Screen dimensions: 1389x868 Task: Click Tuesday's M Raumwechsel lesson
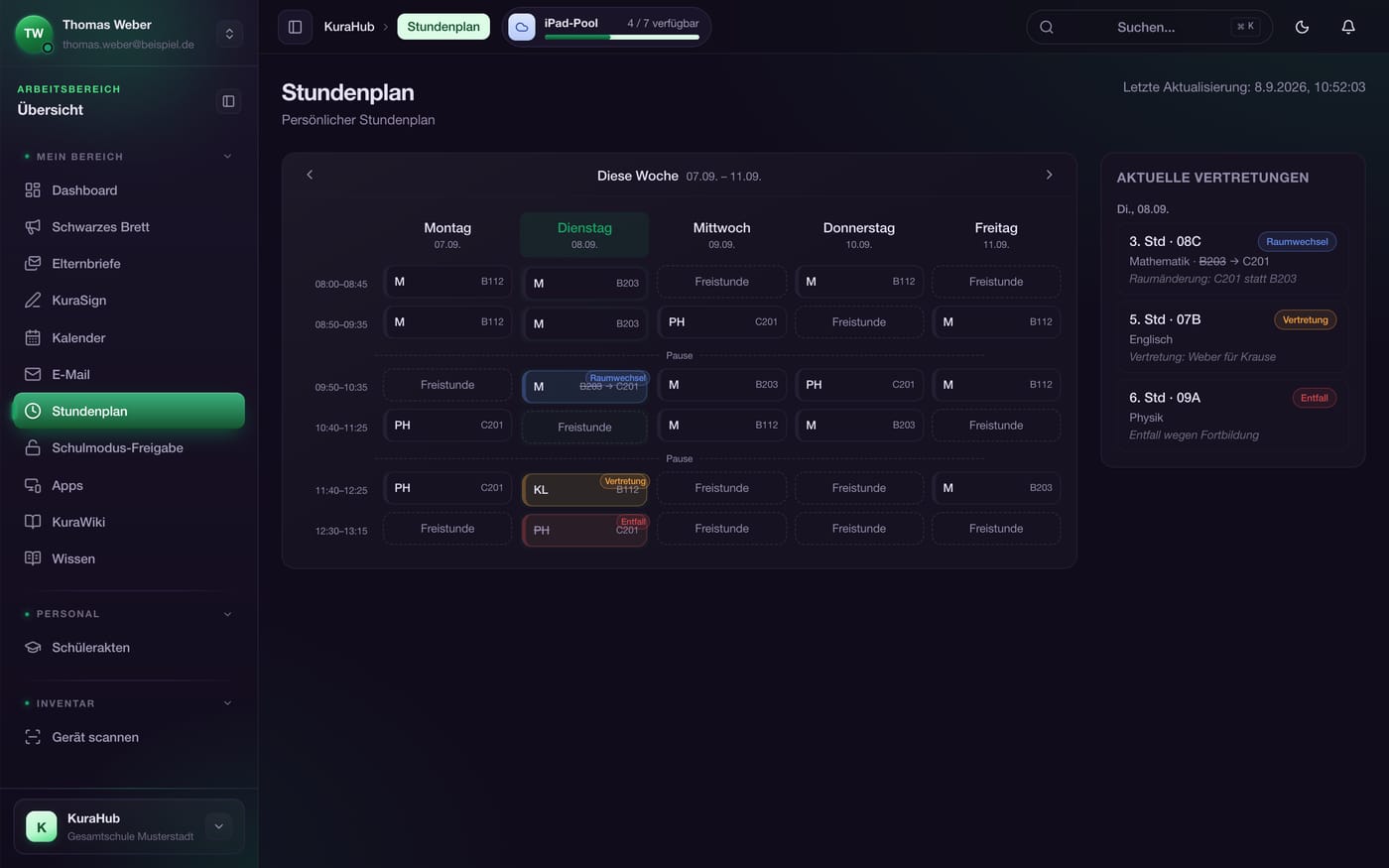584,386
